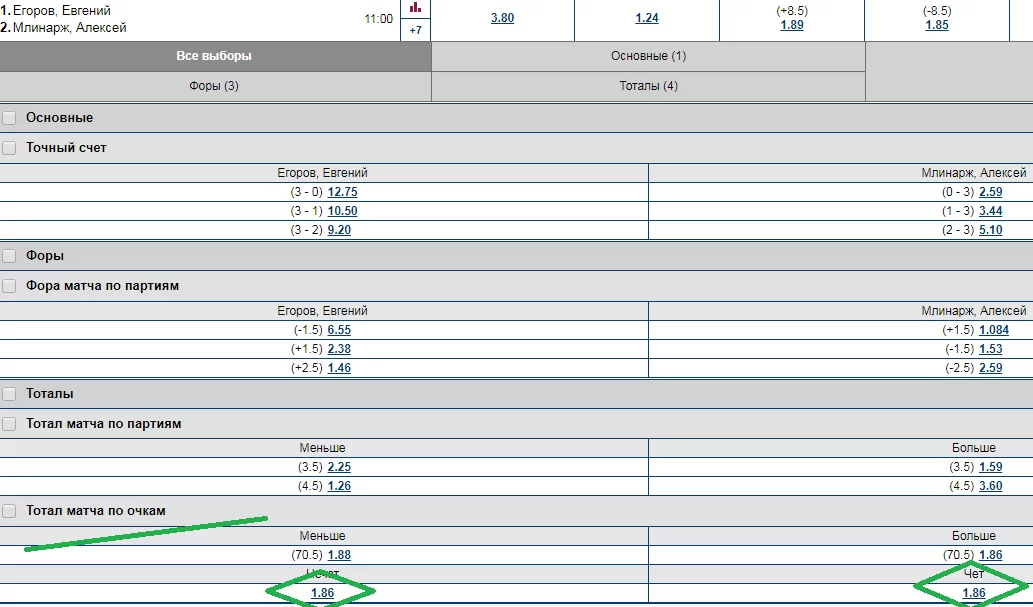
Task: Toggle Тотал матча по партиям checkbox
Action: tap(9, 424)
